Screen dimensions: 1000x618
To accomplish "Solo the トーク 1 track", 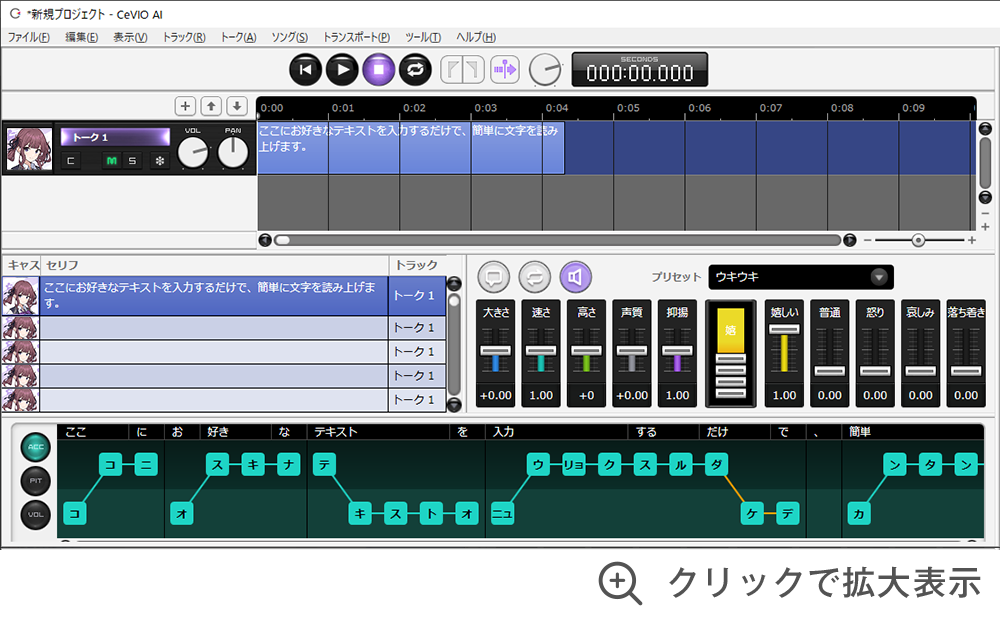I will pyautogui.click(x=132, y=161).
